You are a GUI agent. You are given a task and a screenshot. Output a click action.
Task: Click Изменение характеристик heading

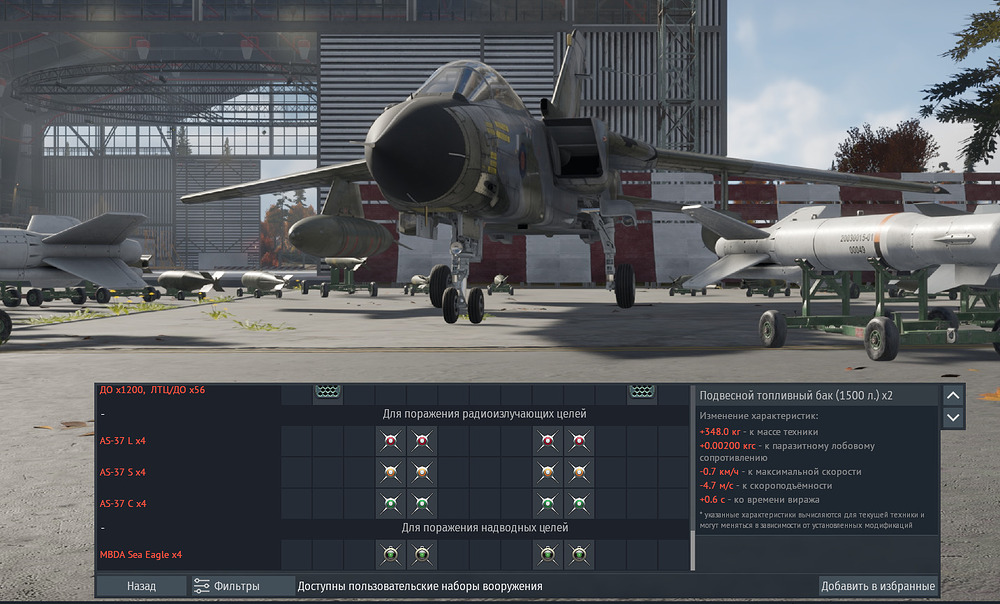click(x=759, y=416)
